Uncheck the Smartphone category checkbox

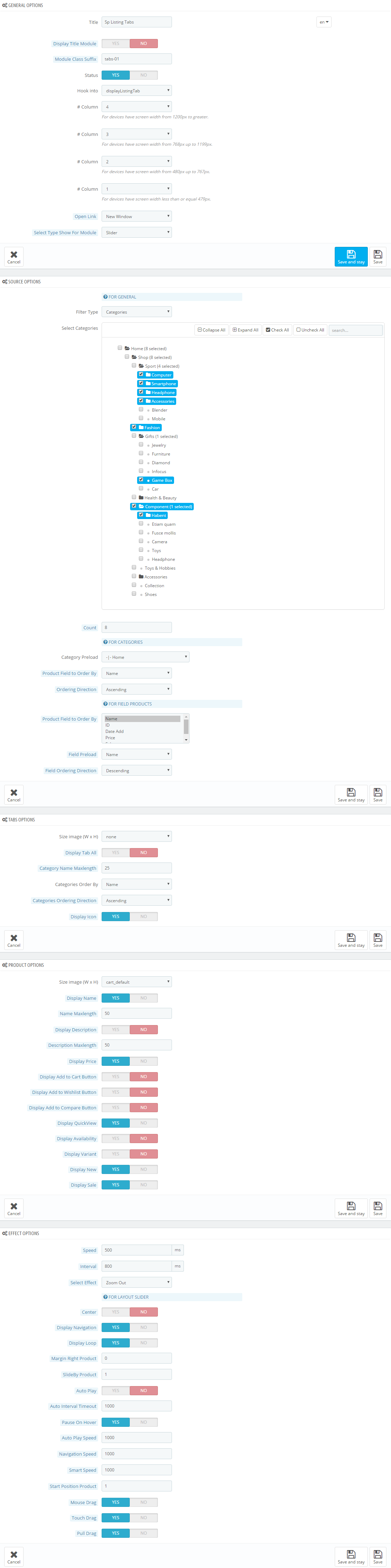[x=141, y=383]
